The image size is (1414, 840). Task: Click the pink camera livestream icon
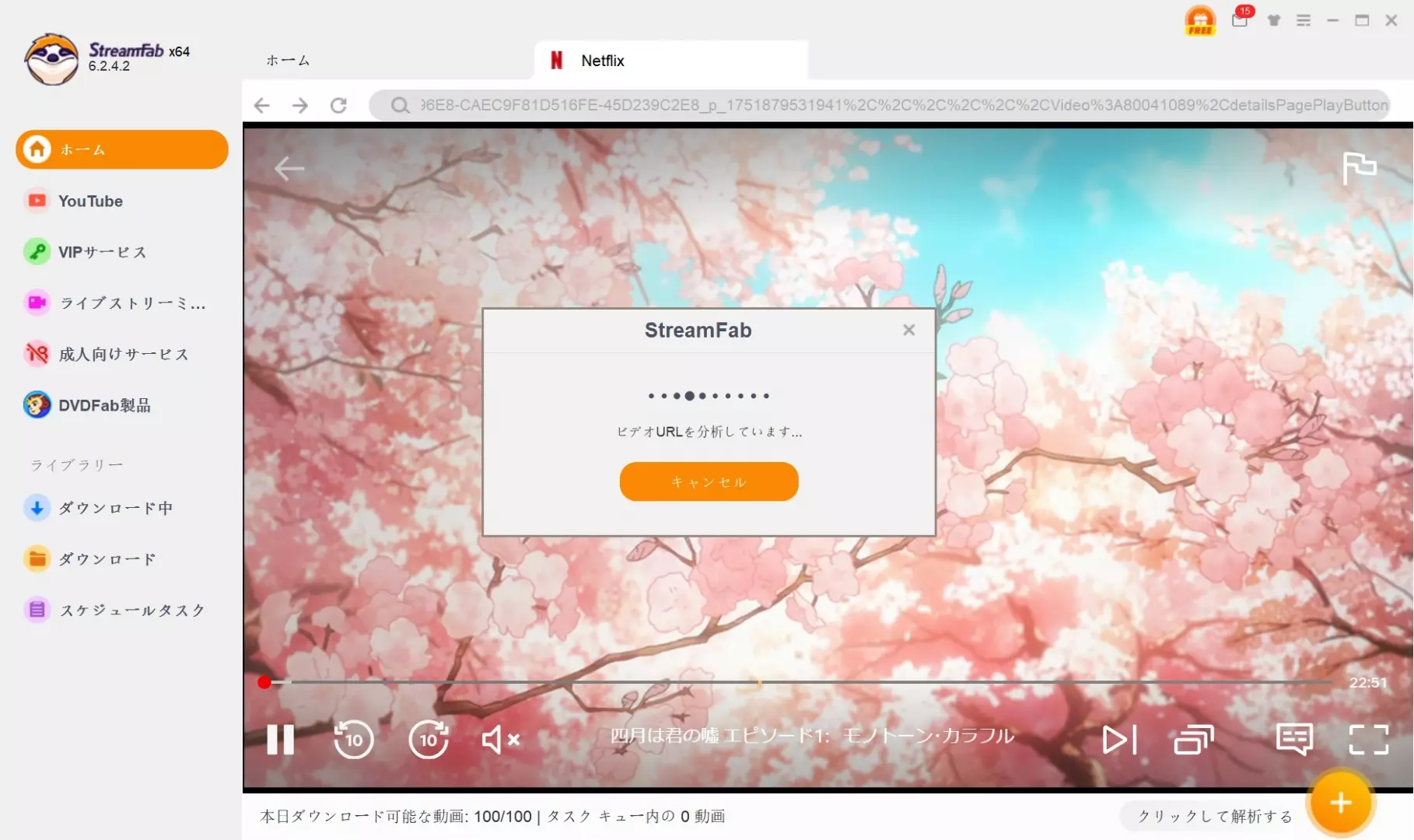(37, 303)
